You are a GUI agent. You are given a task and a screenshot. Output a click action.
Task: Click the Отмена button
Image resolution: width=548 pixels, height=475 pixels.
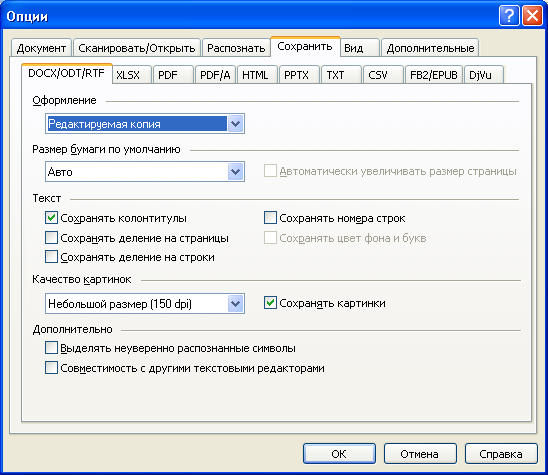(420, 454)
